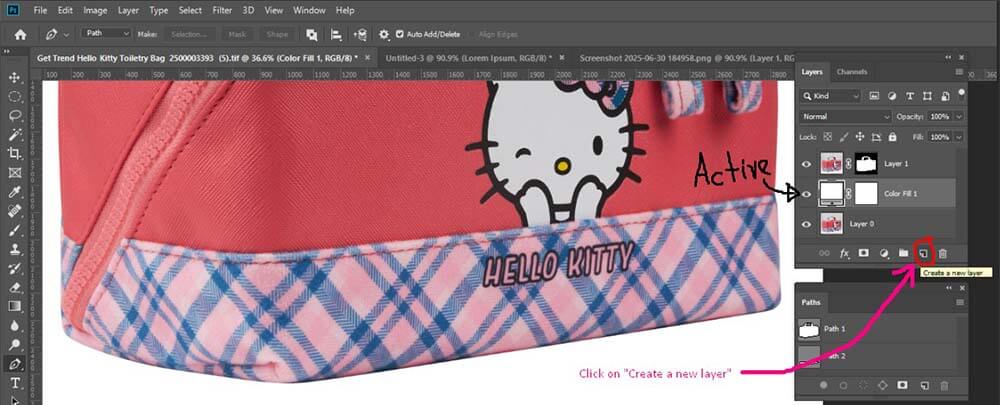Select the Dodge tool
Viewport: 1000px width, 405px height.
pos(14,345)
